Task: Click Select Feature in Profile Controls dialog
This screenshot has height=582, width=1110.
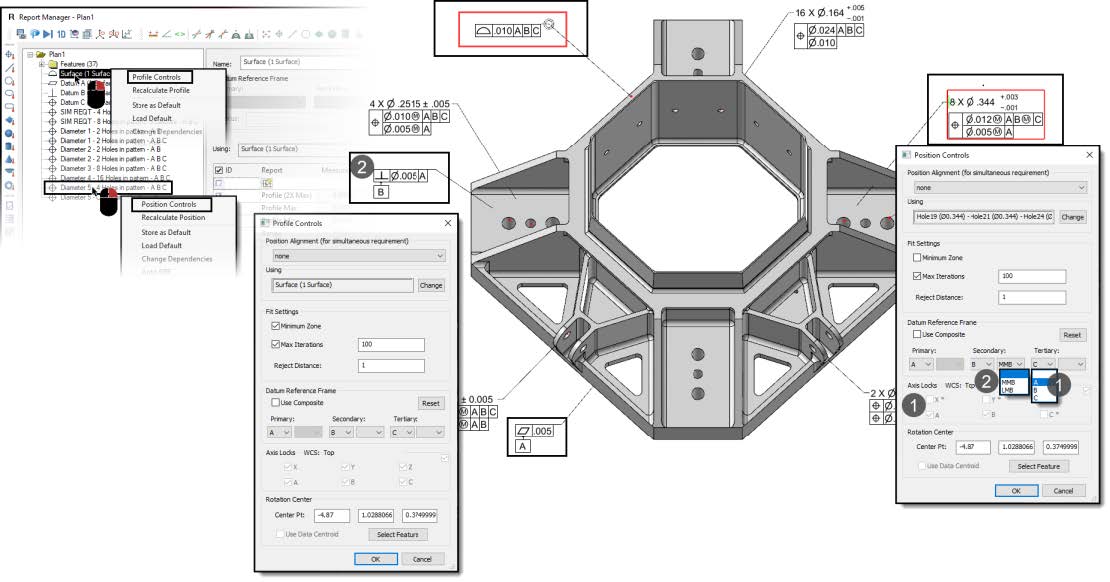Action: [398, 534]
